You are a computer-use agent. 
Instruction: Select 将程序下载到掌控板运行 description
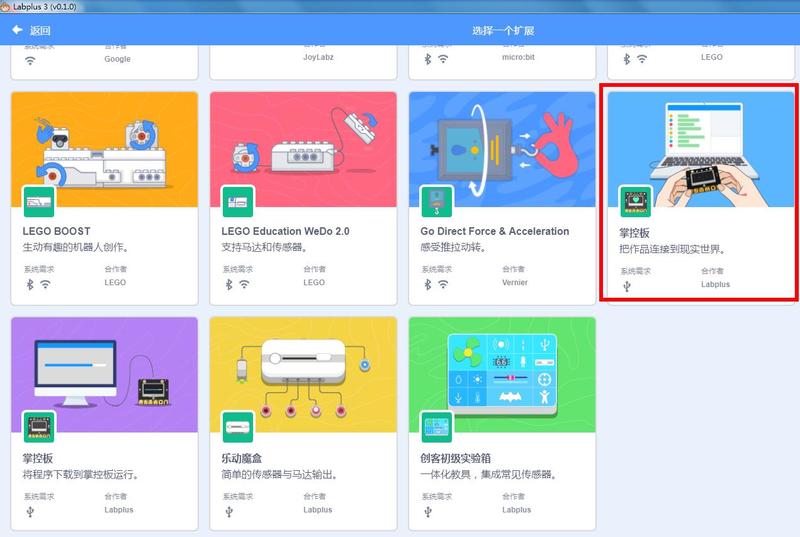tap(81, 475)
